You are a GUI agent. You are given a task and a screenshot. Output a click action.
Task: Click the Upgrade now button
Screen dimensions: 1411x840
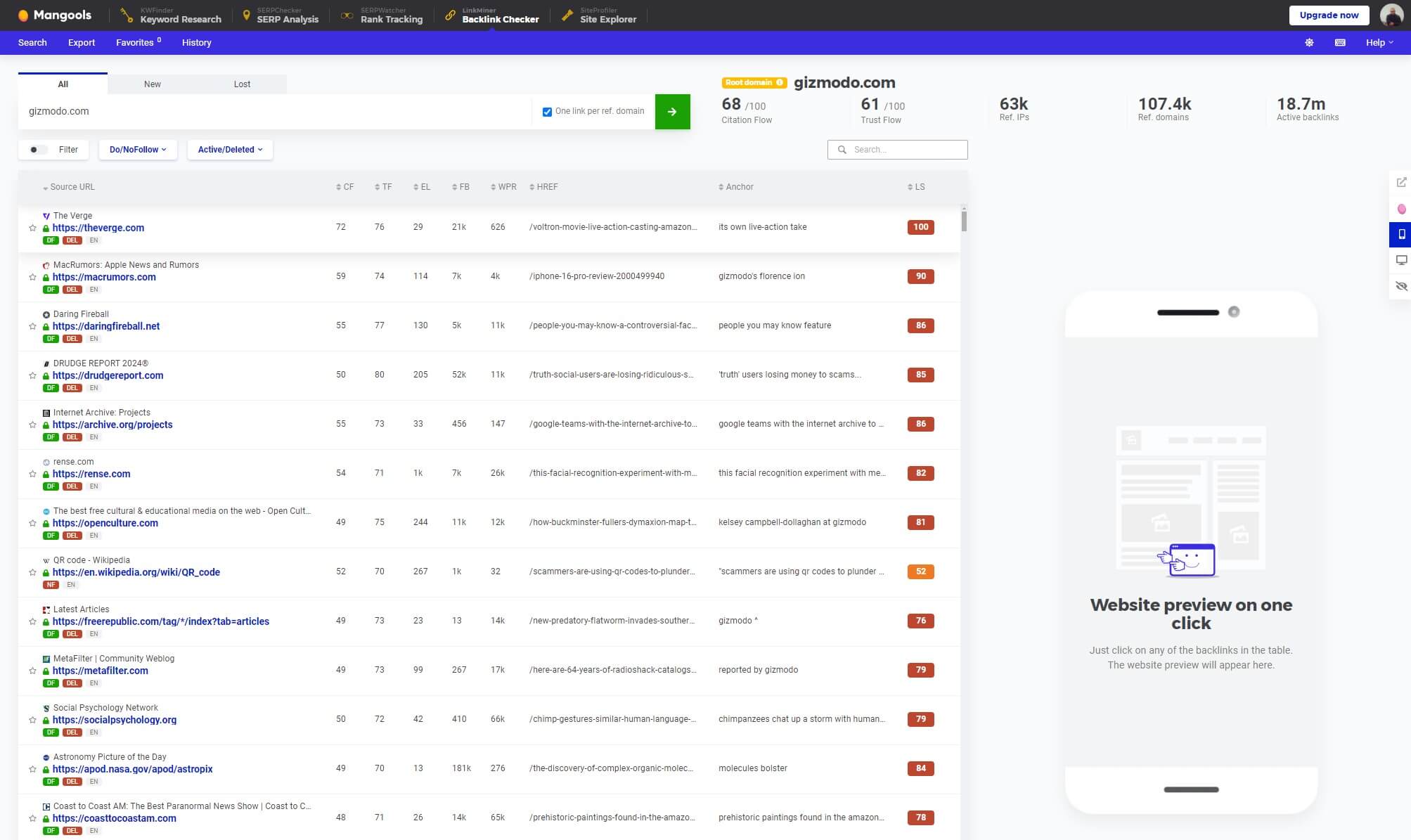pyautogui.click(x=1329, y=15)
